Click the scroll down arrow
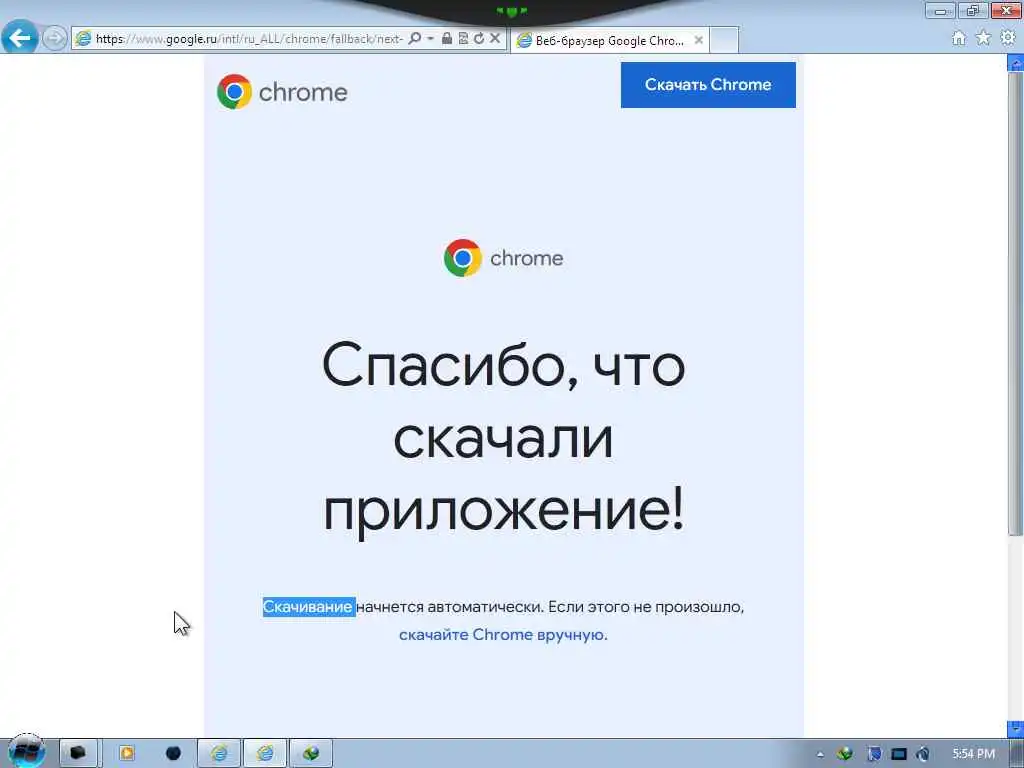Screen dimensions: 1024x768 (1016, 728)
